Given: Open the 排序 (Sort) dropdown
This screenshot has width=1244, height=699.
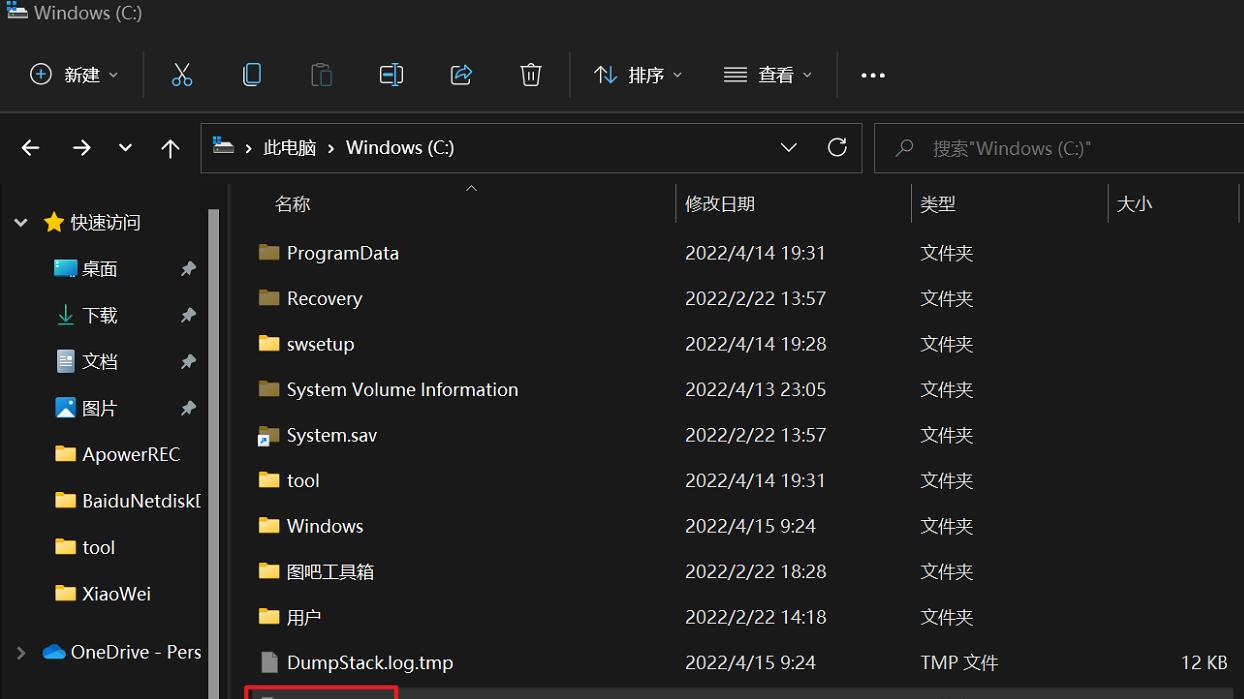Looking at the screenshot, I should 638,75.
